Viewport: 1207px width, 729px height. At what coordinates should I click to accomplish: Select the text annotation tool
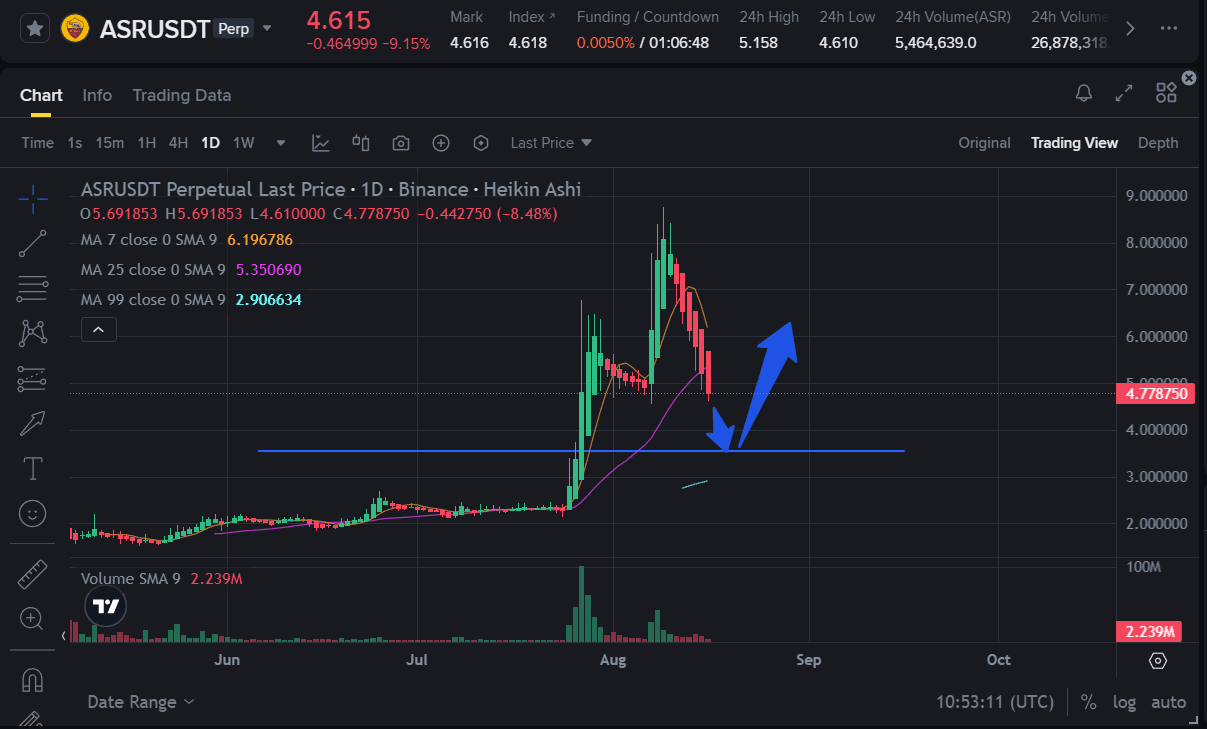pos(33,468)
